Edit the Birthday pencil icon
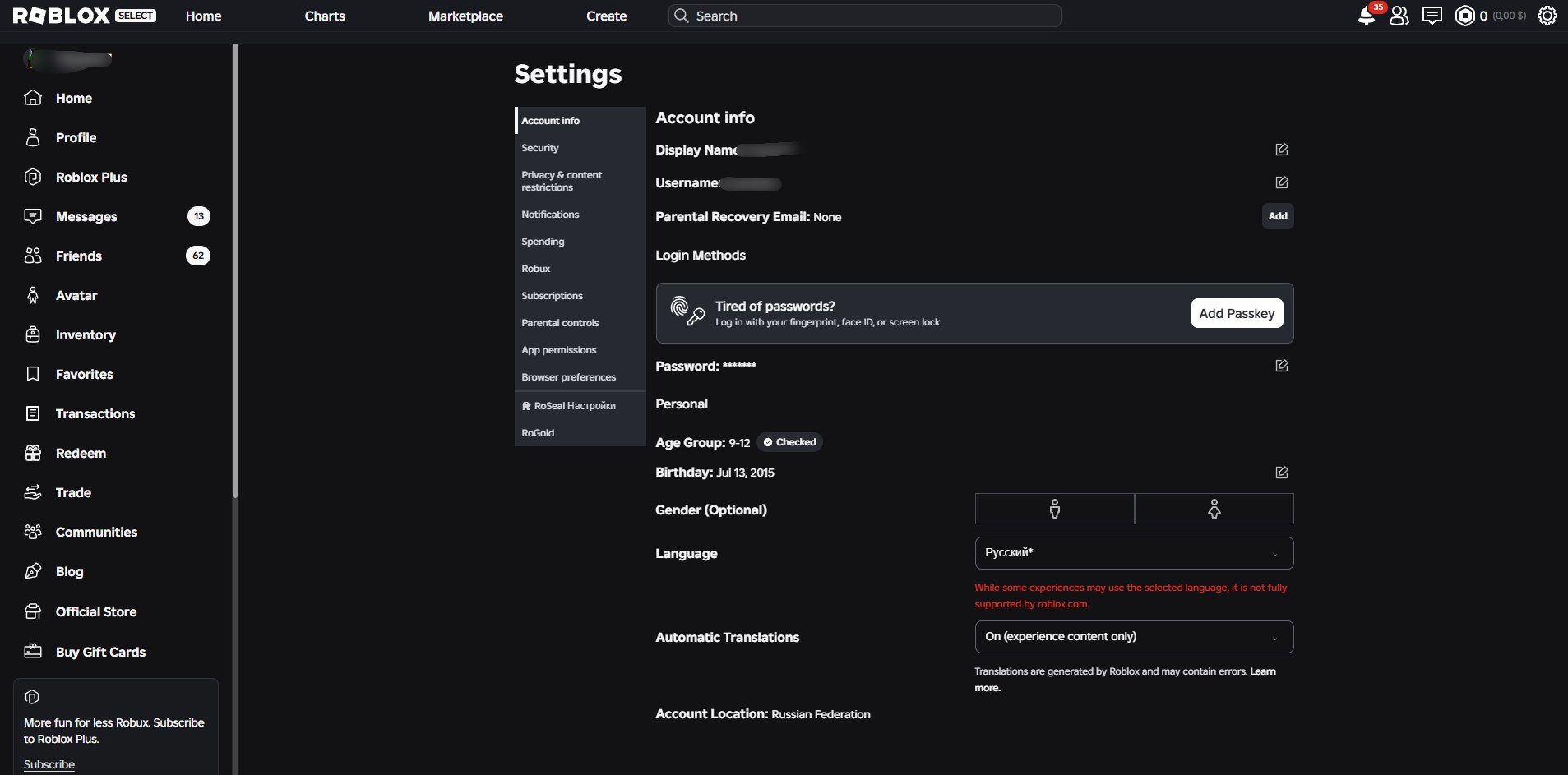The image size is (1568, 775). [x=1282, y=473]
